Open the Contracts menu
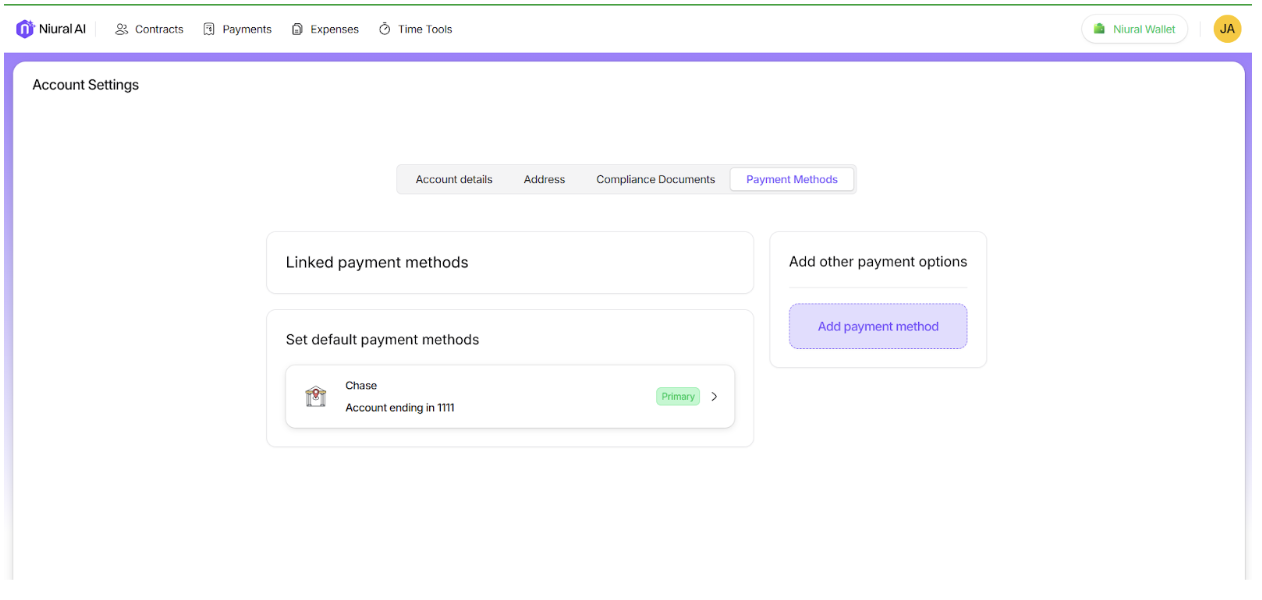 pyautogui.click(x=159, y=29)
